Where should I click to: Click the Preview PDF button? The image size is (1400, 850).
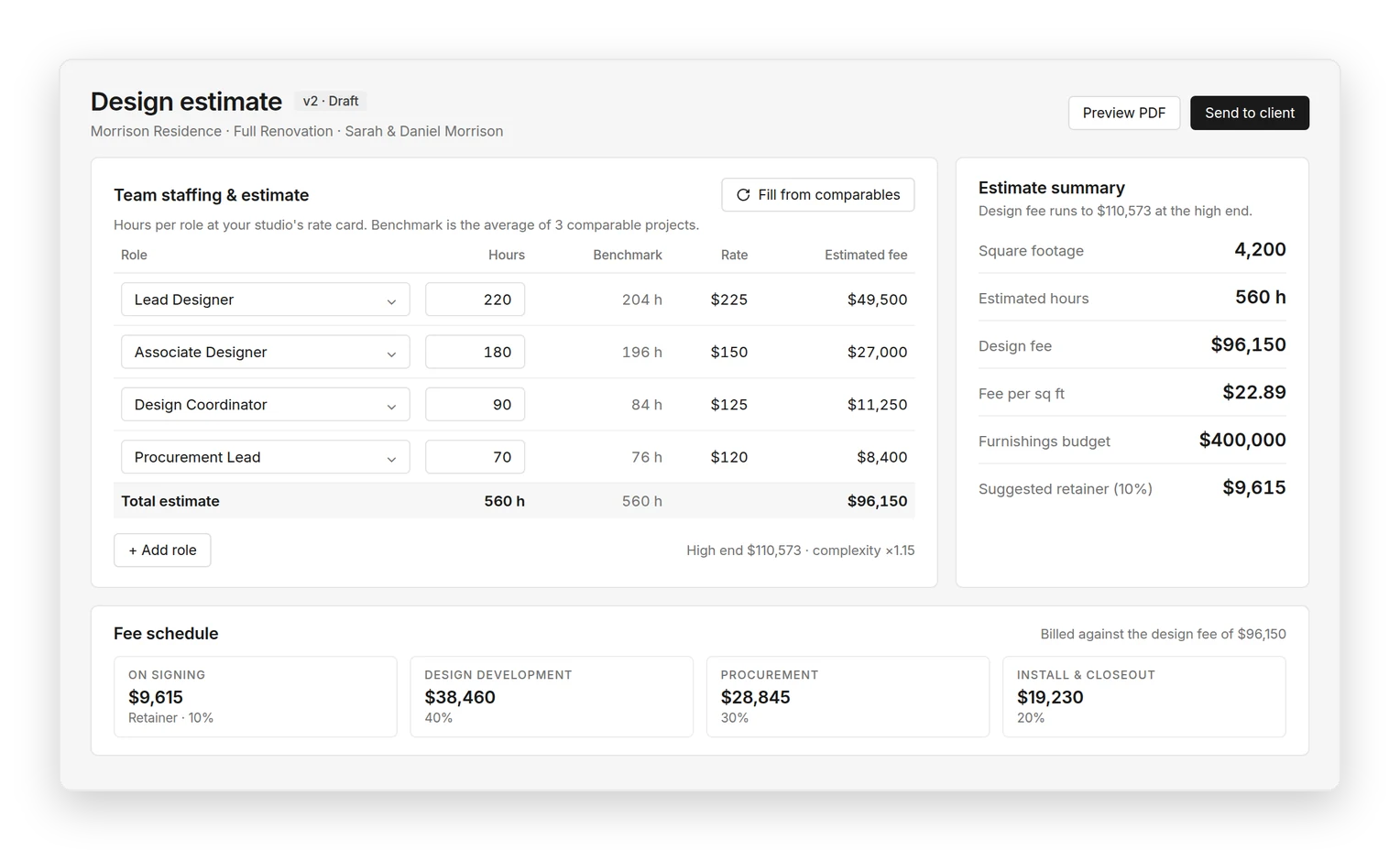[1123, 113]
